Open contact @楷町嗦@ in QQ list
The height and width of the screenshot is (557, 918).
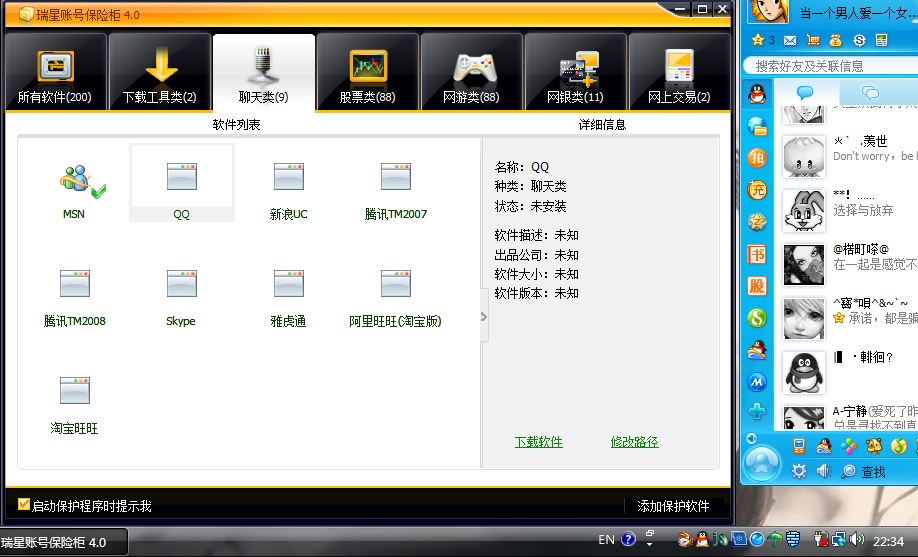point(849,264)
